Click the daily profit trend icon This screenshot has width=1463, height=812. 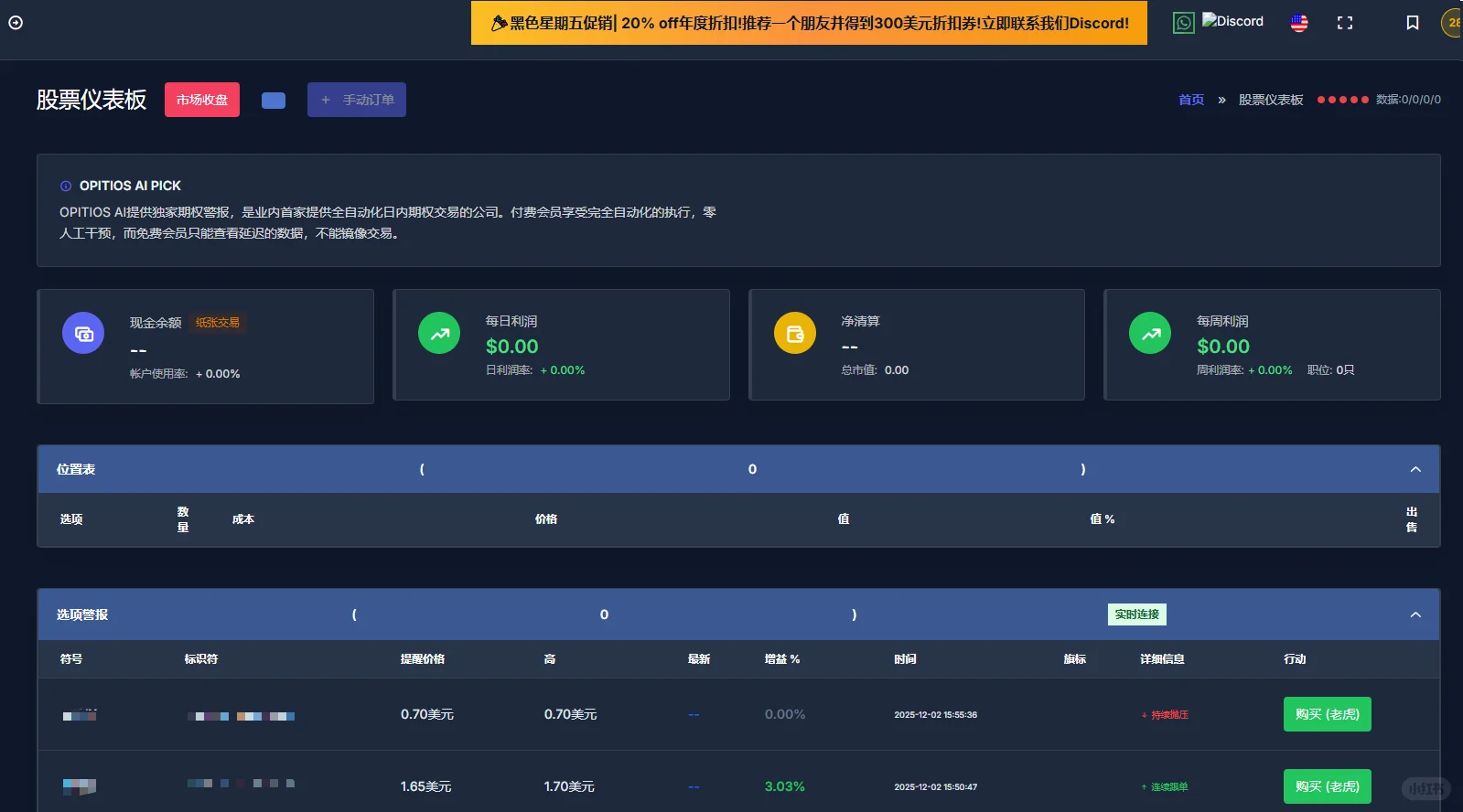click(439, 333)
